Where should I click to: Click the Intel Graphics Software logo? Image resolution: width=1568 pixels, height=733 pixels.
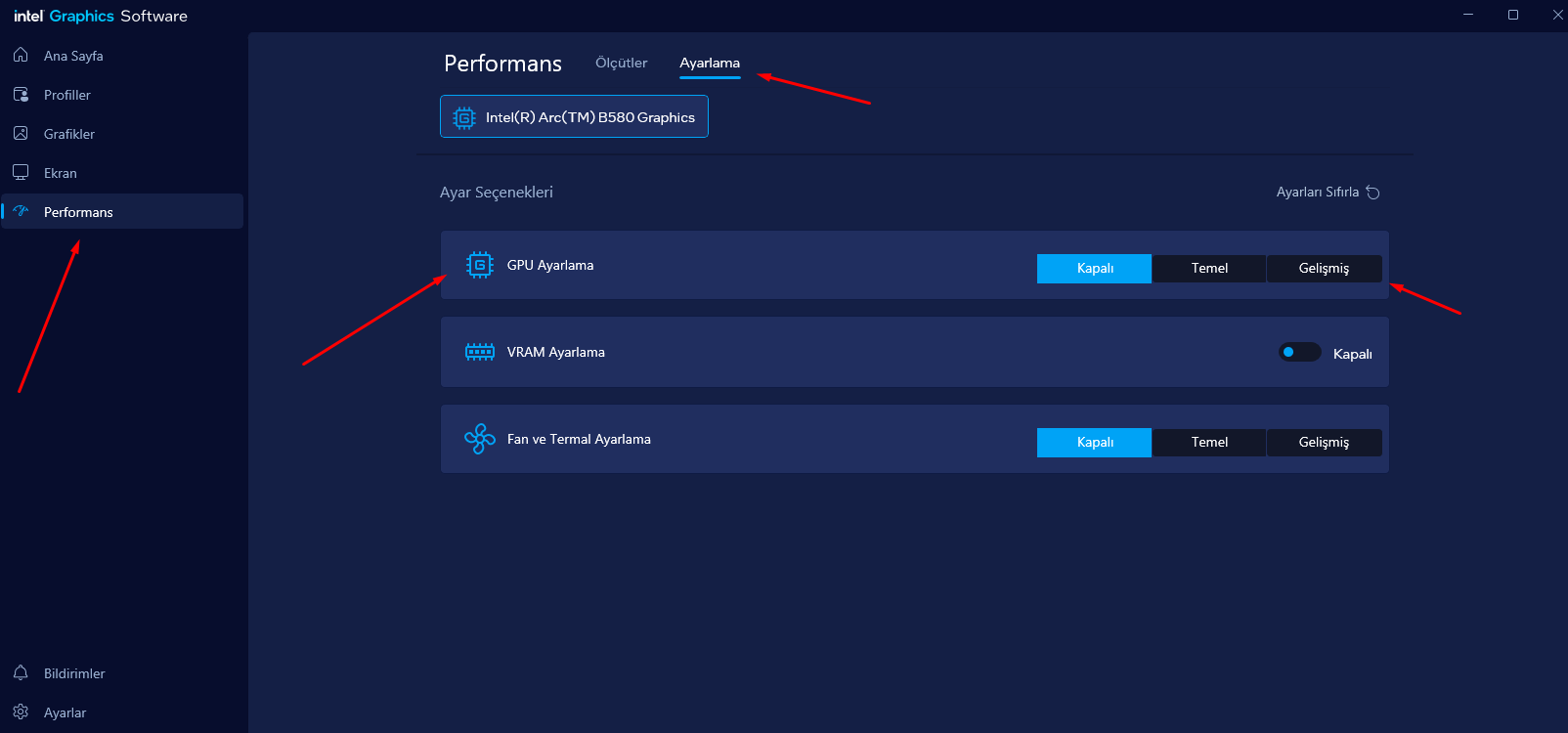[x=101, y=16]
